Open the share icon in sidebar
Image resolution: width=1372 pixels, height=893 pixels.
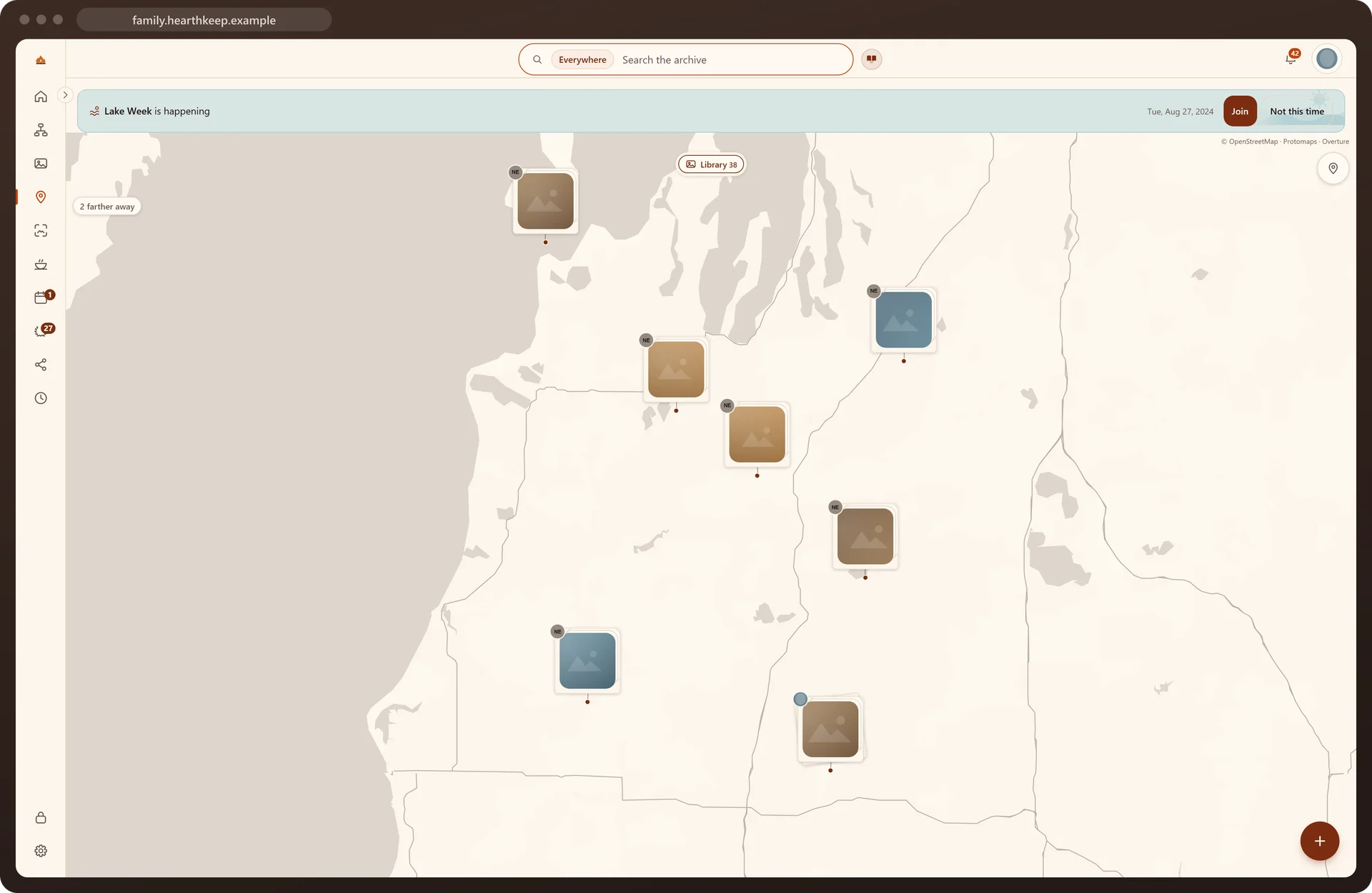(x=41, y=365)
